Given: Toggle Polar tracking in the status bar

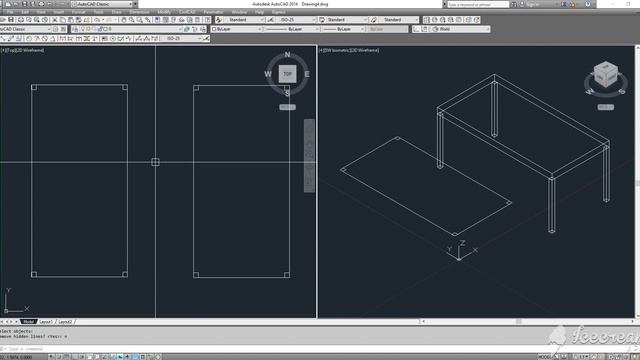Looking at the screenshot, I should coord(82,357).
